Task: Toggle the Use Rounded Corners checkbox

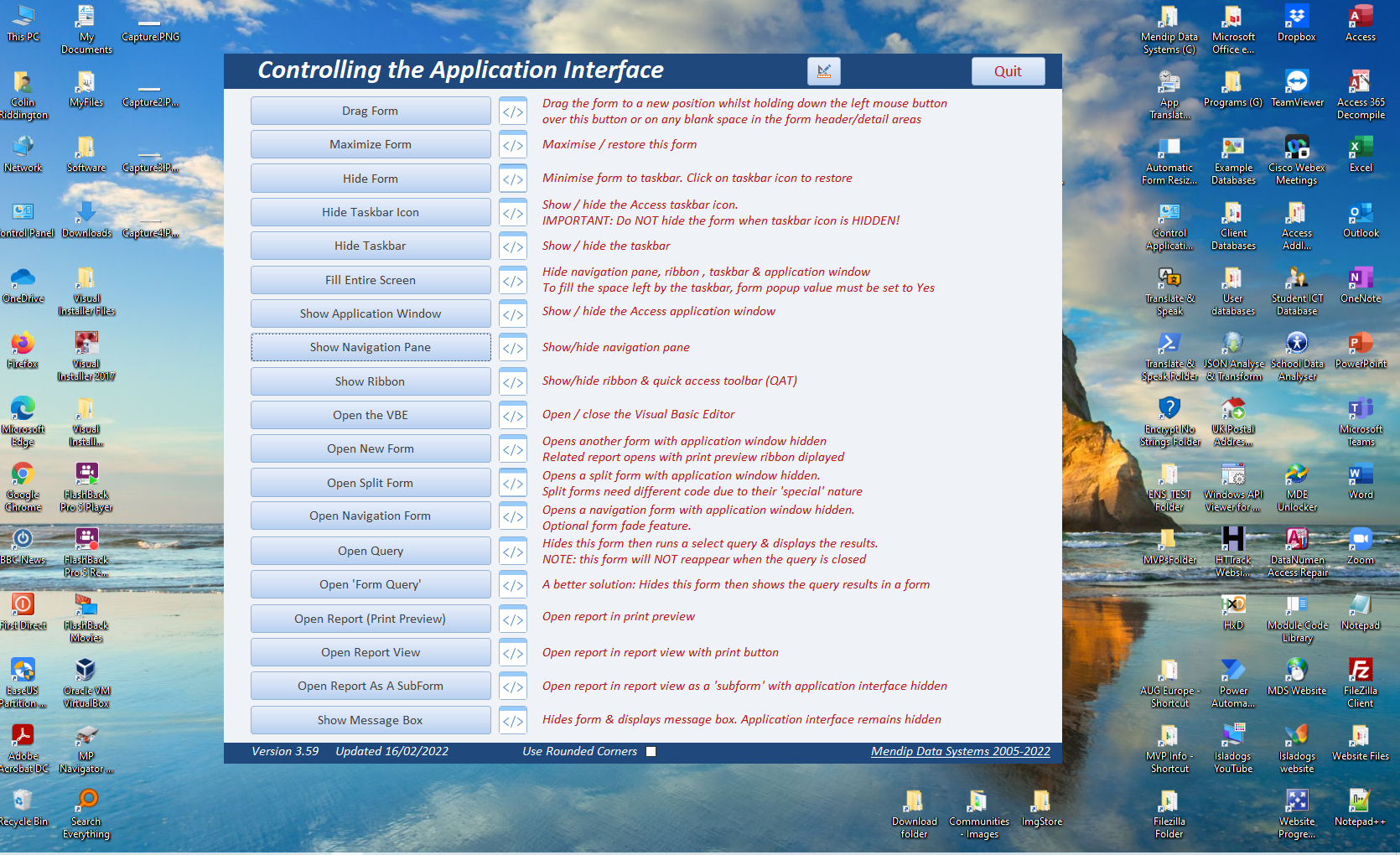Action: pyautogui.click(x=651, y=752)
